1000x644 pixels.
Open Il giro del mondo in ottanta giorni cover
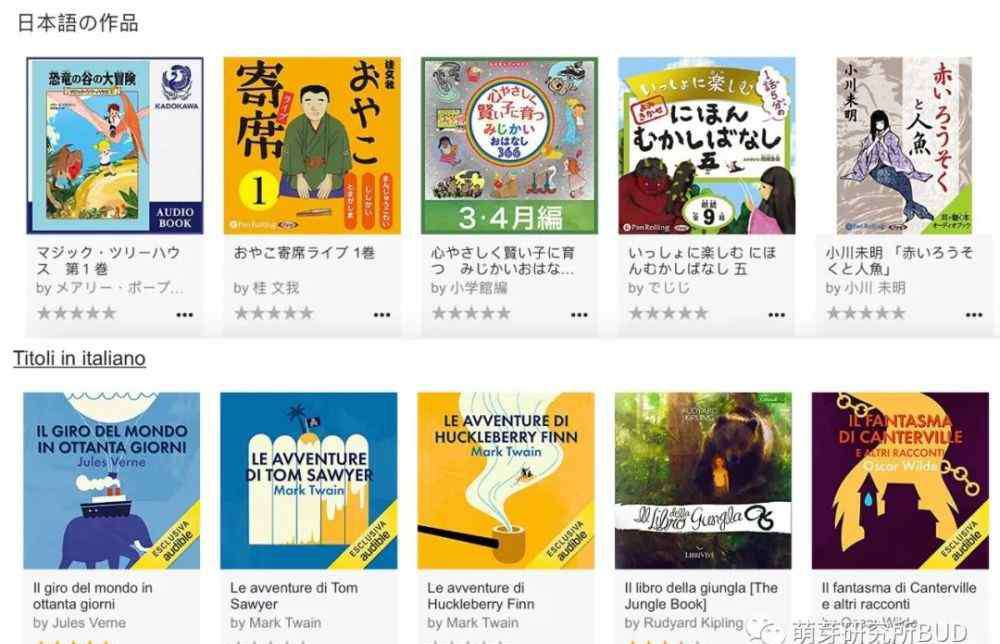coord(112,481)
